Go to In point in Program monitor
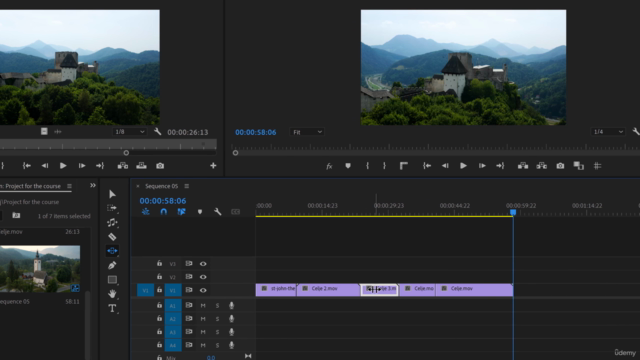Screen dimensions: 640x360 pos(427,166)
